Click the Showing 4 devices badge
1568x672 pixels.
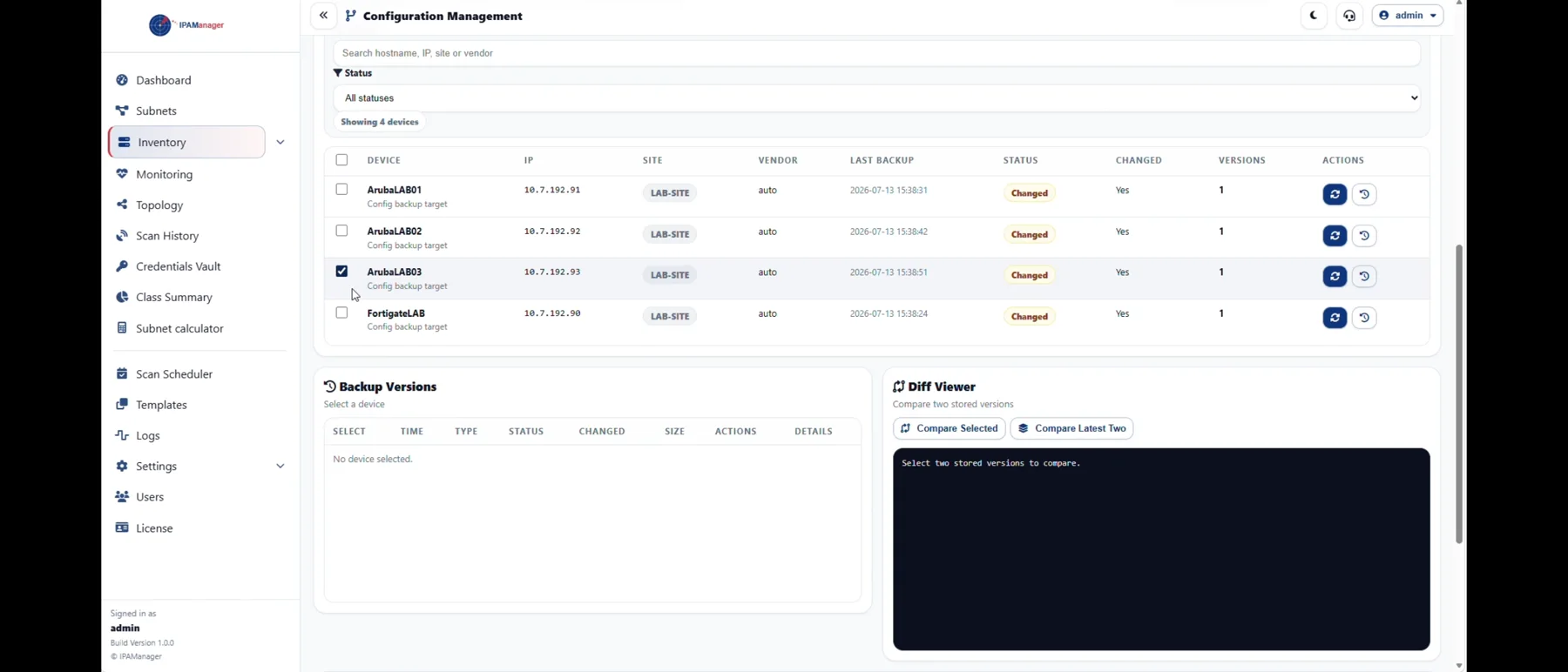(x=380, y=122)
